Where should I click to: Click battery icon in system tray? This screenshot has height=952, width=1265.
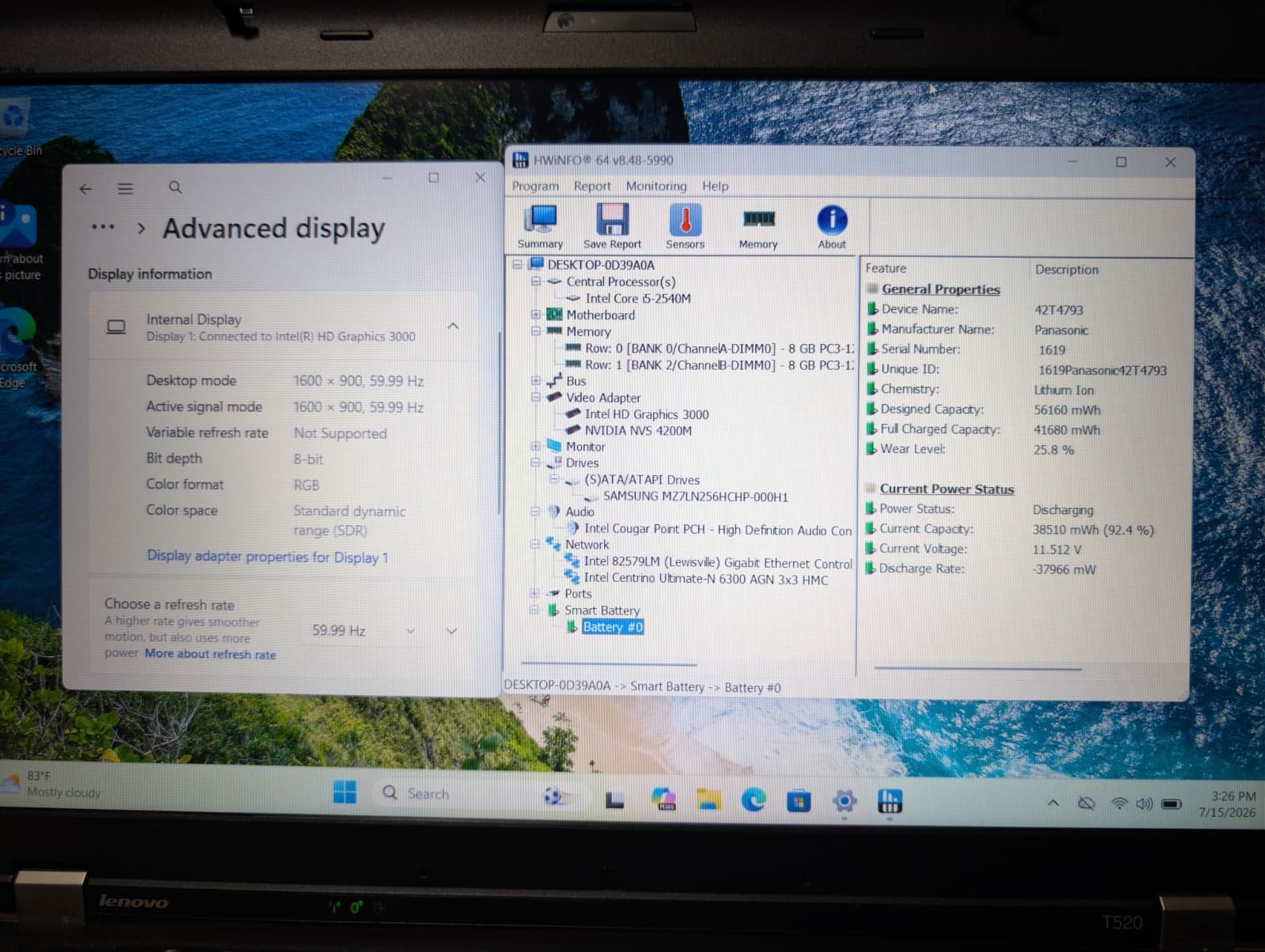pyautogui.click(x=1172, y=805)
